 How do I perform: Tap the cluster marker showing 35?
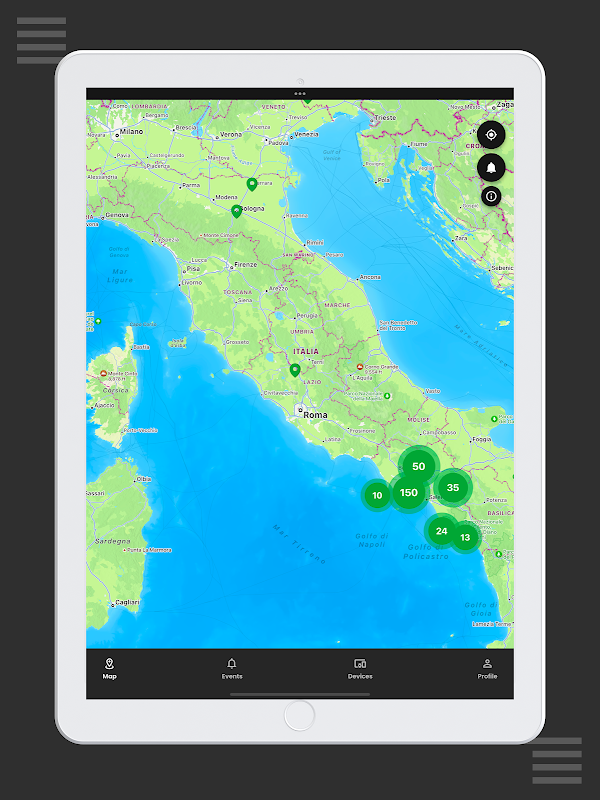pos(453,487)
